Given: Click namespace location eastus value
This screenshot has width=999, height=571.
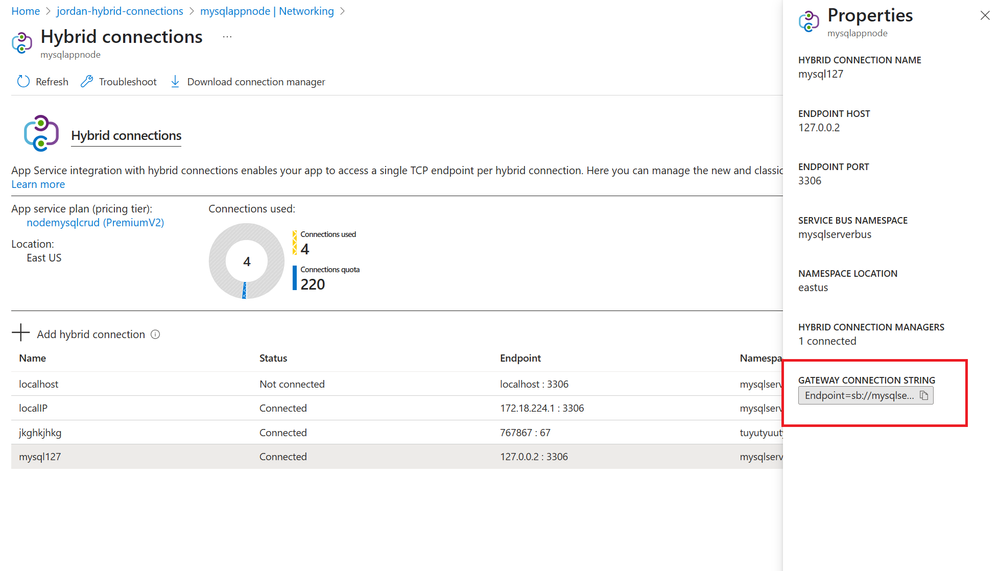Looking at the screenshot, I should pyautogui.click(x=813, y=287).
